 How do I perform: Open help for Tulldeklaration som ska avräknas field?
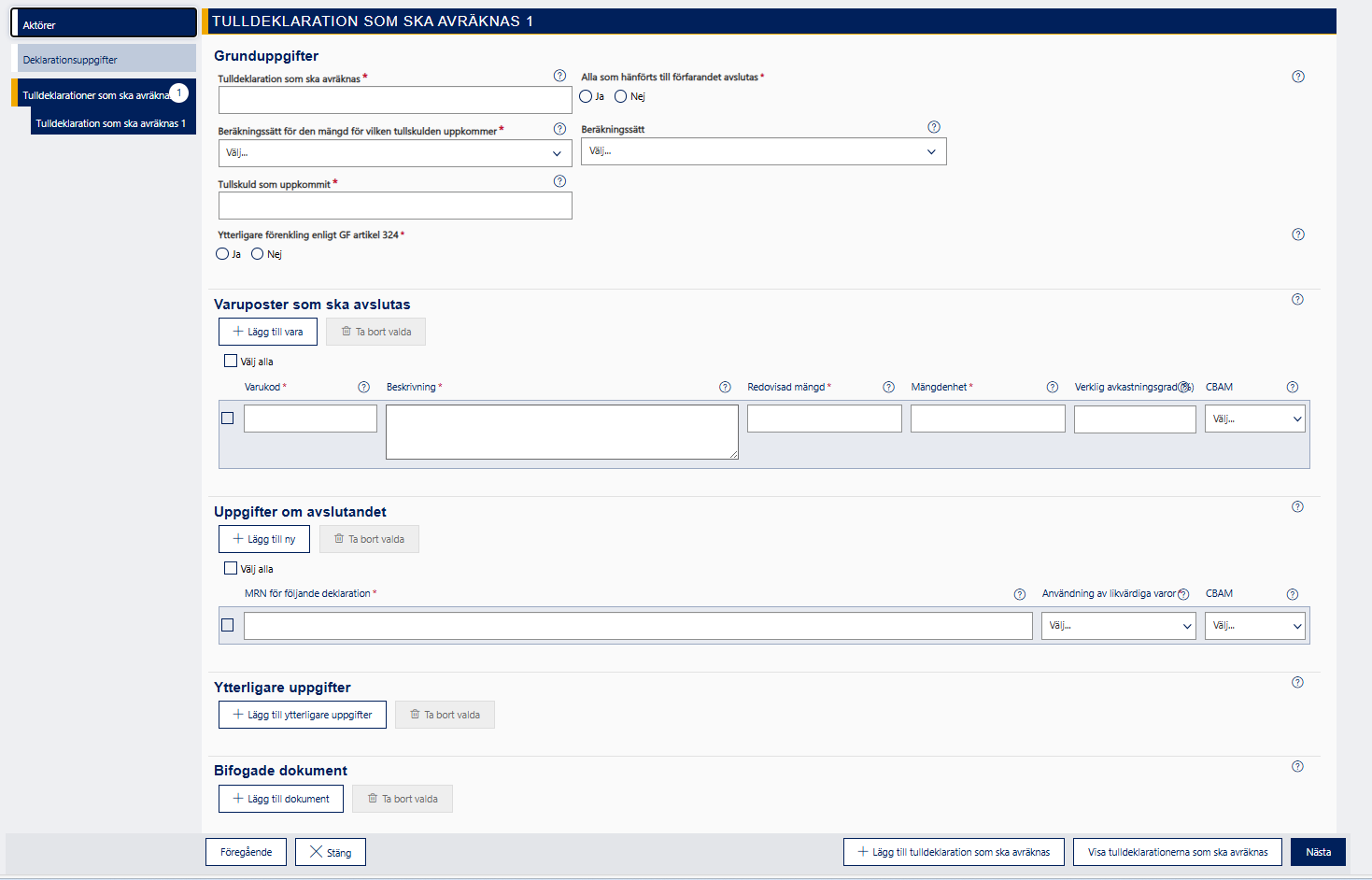pyautogui.click(x=559, y=76)
